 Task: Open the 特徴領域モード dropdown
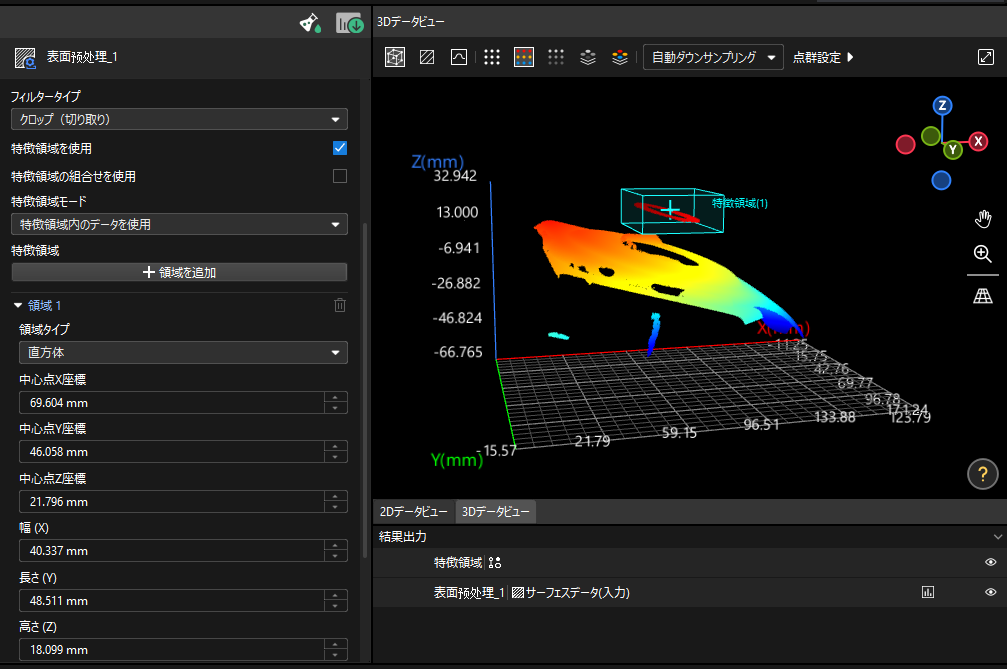click(x=179, y=225)
